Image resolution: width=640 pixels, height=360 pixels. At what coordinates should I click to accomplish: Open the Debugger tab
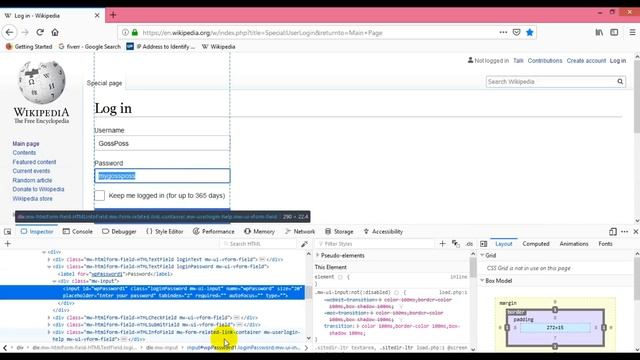[119, 231]
